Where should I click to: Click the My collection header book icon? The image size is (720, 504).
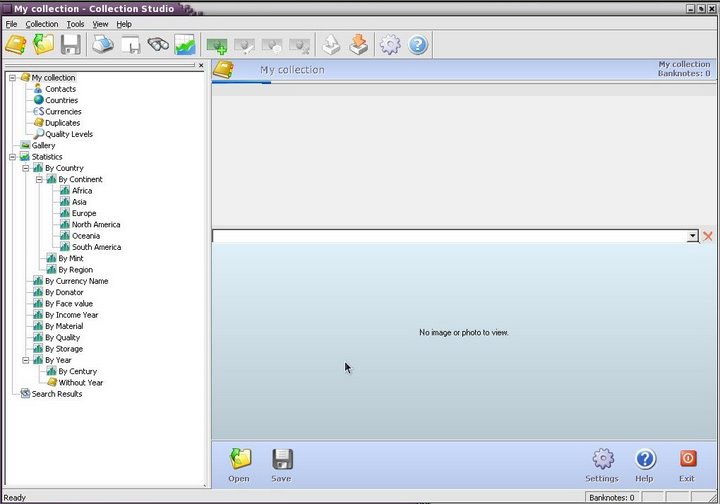(223, 70)
